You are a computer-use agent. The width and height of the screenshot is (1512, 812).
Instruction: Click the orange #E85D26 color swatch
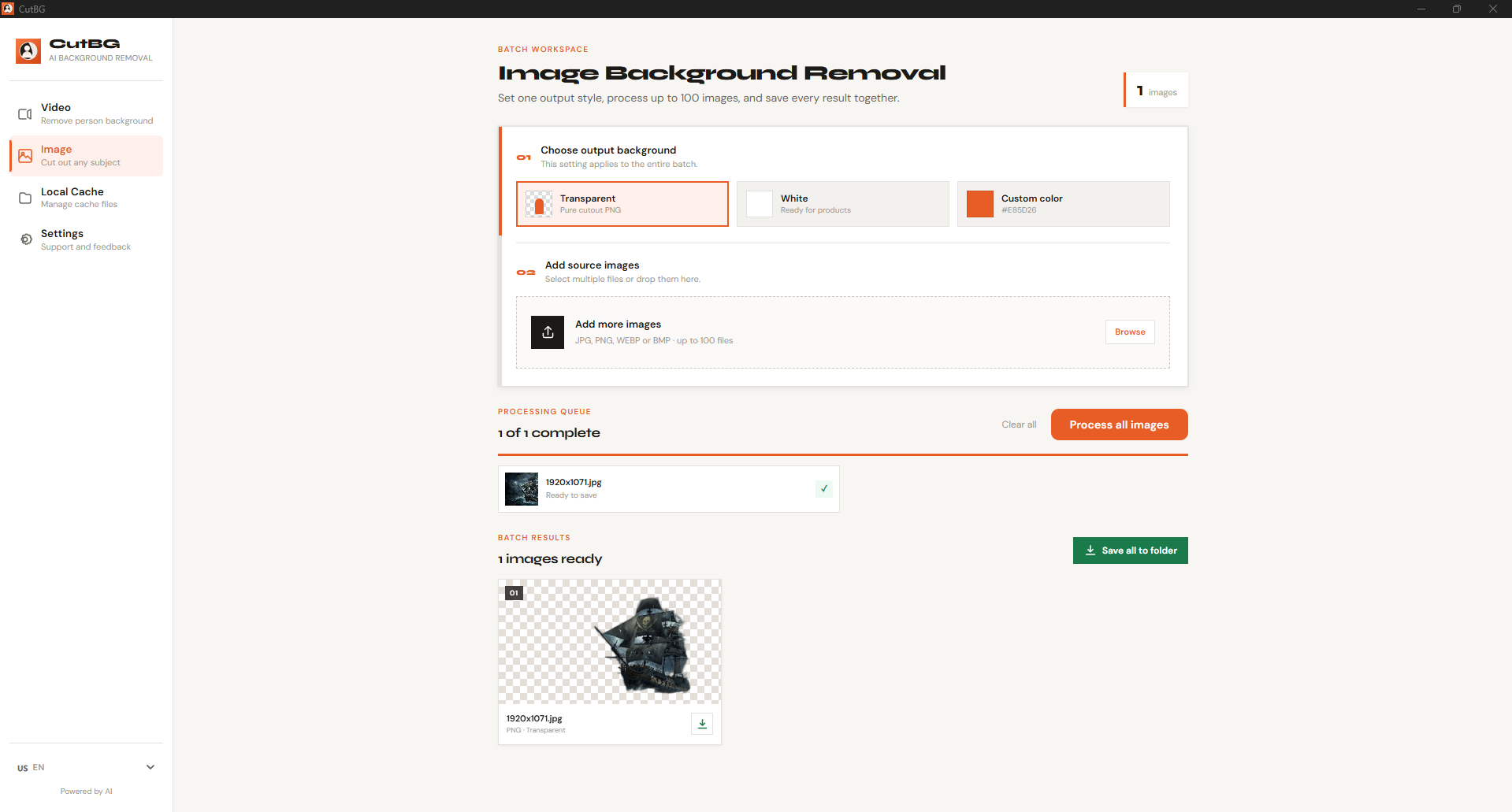[x=980, y=204]
